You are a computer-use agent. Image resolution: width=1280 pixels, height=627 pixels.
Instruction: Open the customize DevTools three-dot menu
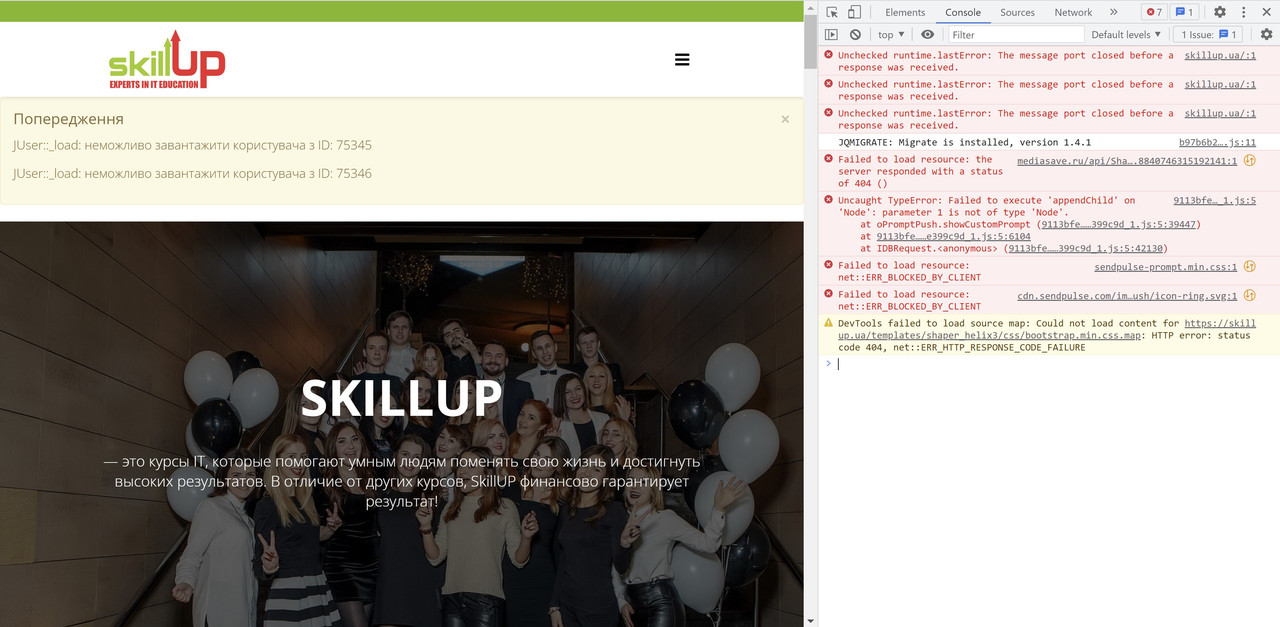point(1245,12)
